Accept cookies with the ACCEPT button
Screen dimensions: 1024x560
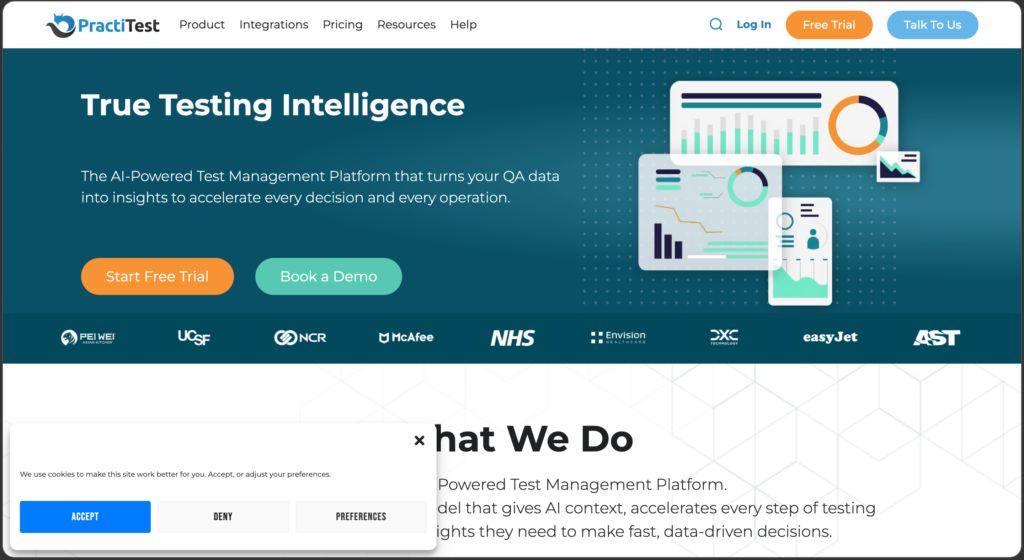(x=85, y=516)
